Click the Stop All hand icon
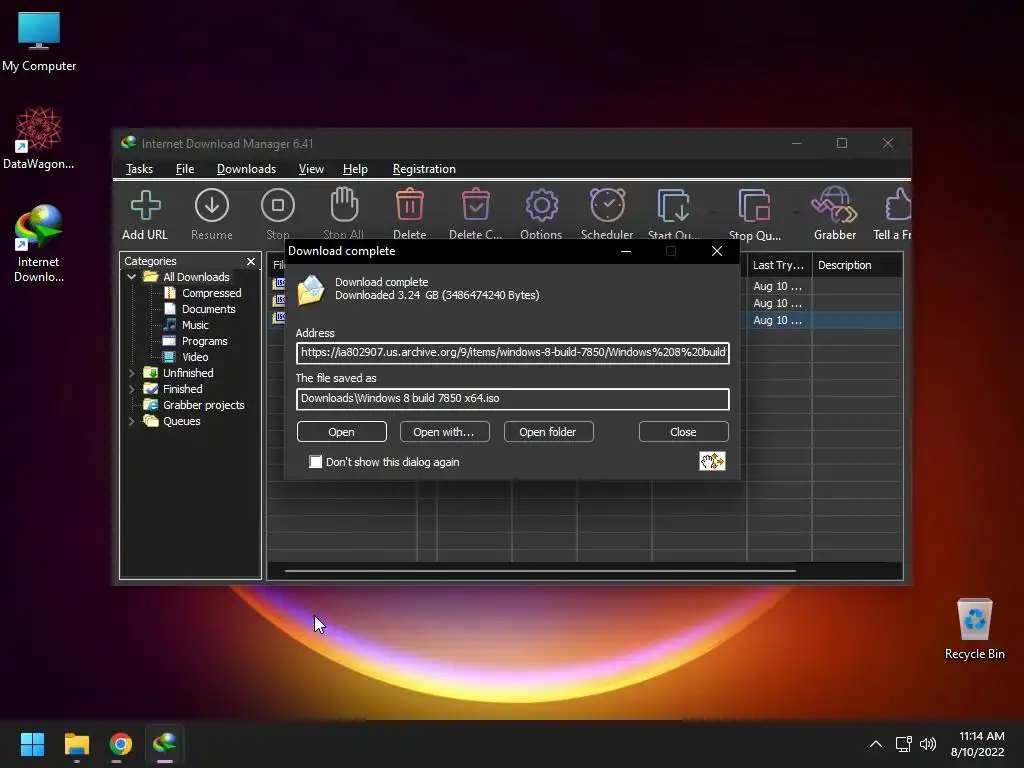The image size is (1024, 768). coord(344,215)
